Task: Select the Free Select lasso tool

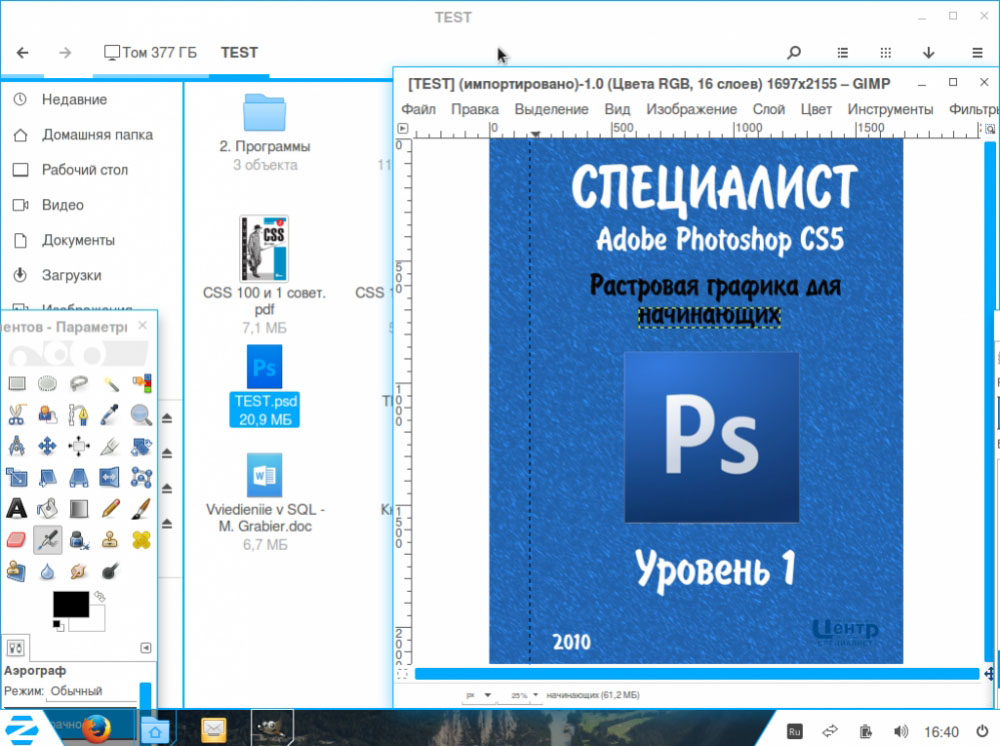Action: click(78, 383)
